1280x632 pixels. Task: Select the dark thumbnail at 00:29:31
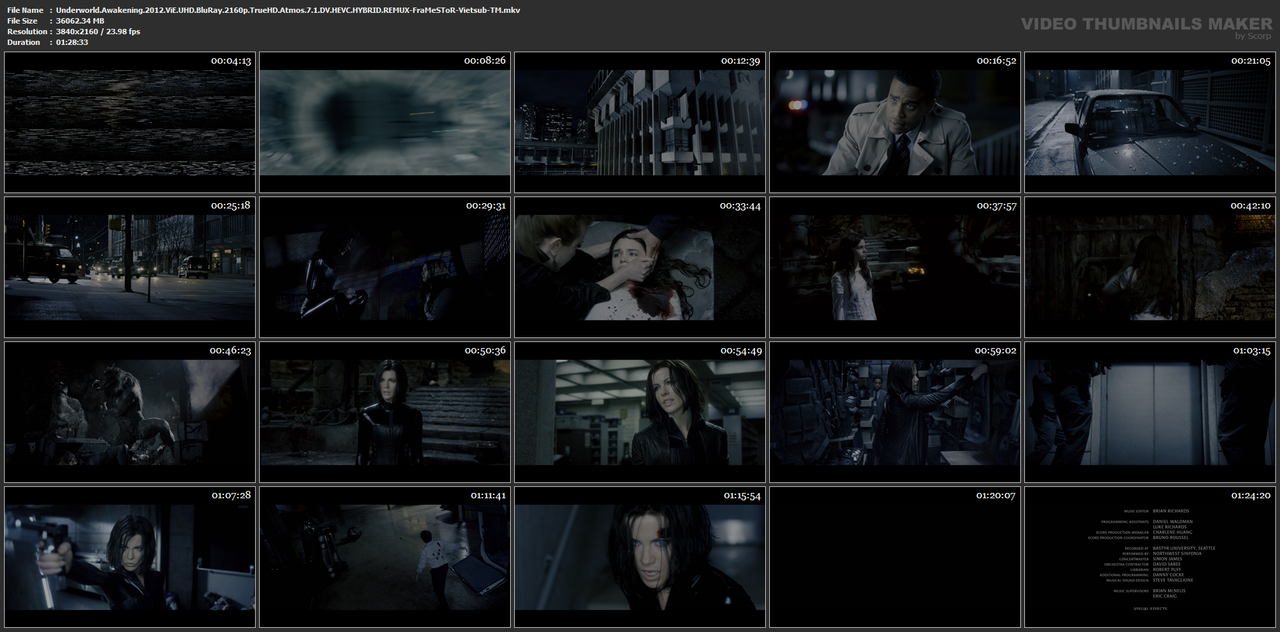coord(384,267)
